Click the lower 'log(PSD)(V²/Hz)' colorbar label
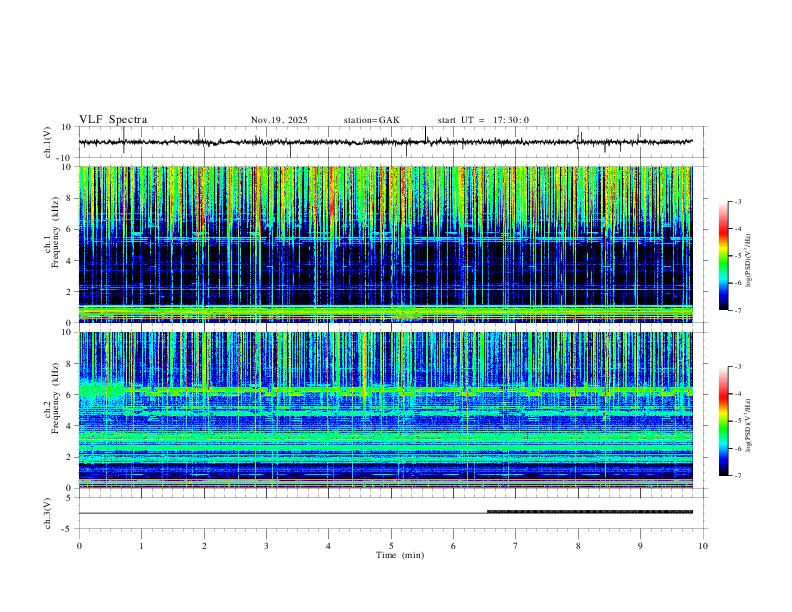The height and width of the screenshot is (612, 792). (749, 425)
